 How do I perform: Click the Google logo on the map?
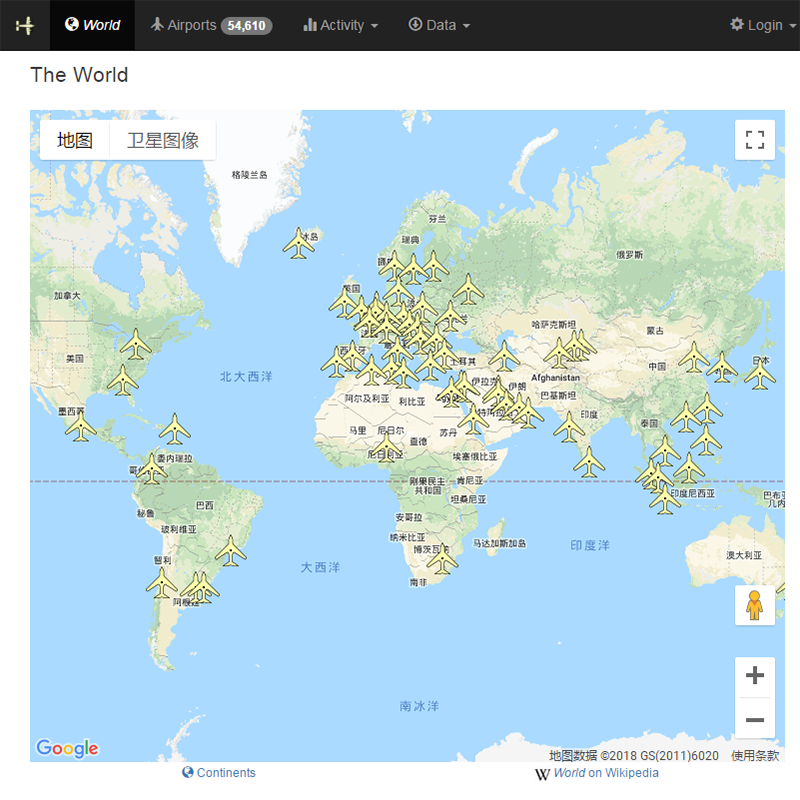point(67,748)
